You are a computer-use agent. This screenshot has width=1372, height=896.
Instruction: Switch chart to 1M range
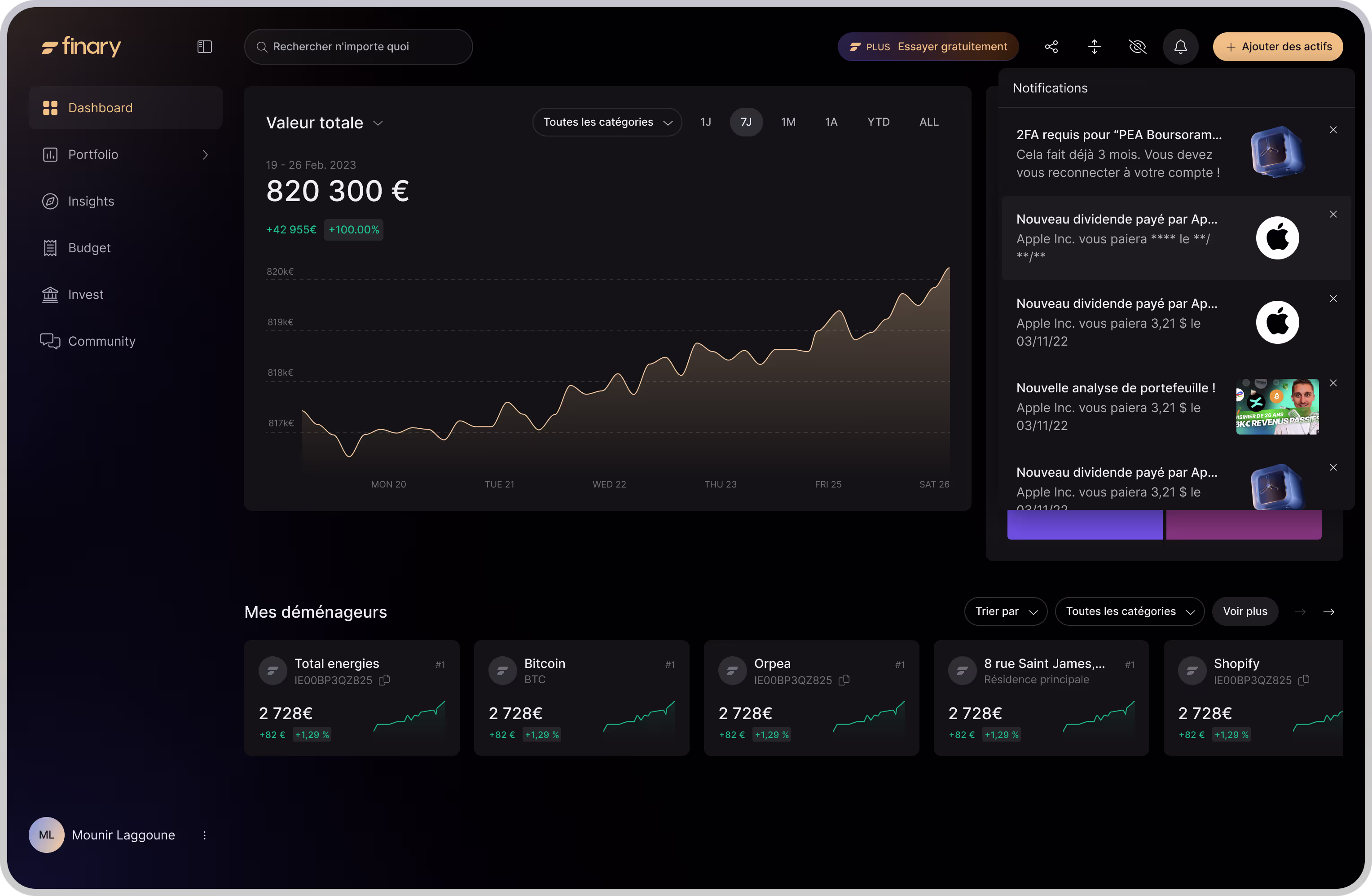(788, 122)
